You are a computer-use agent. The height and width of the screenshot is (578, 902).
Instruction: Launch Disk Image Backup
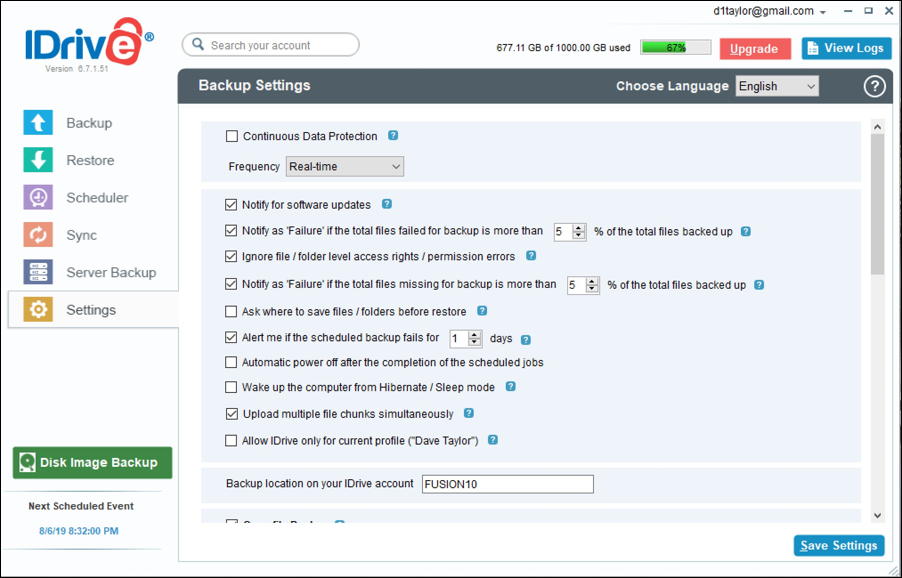point(93,462)
